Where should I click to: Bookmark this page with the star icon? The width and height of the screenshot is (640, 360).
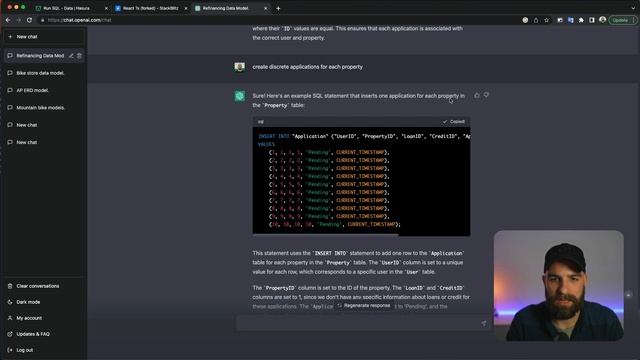point(547,20)
